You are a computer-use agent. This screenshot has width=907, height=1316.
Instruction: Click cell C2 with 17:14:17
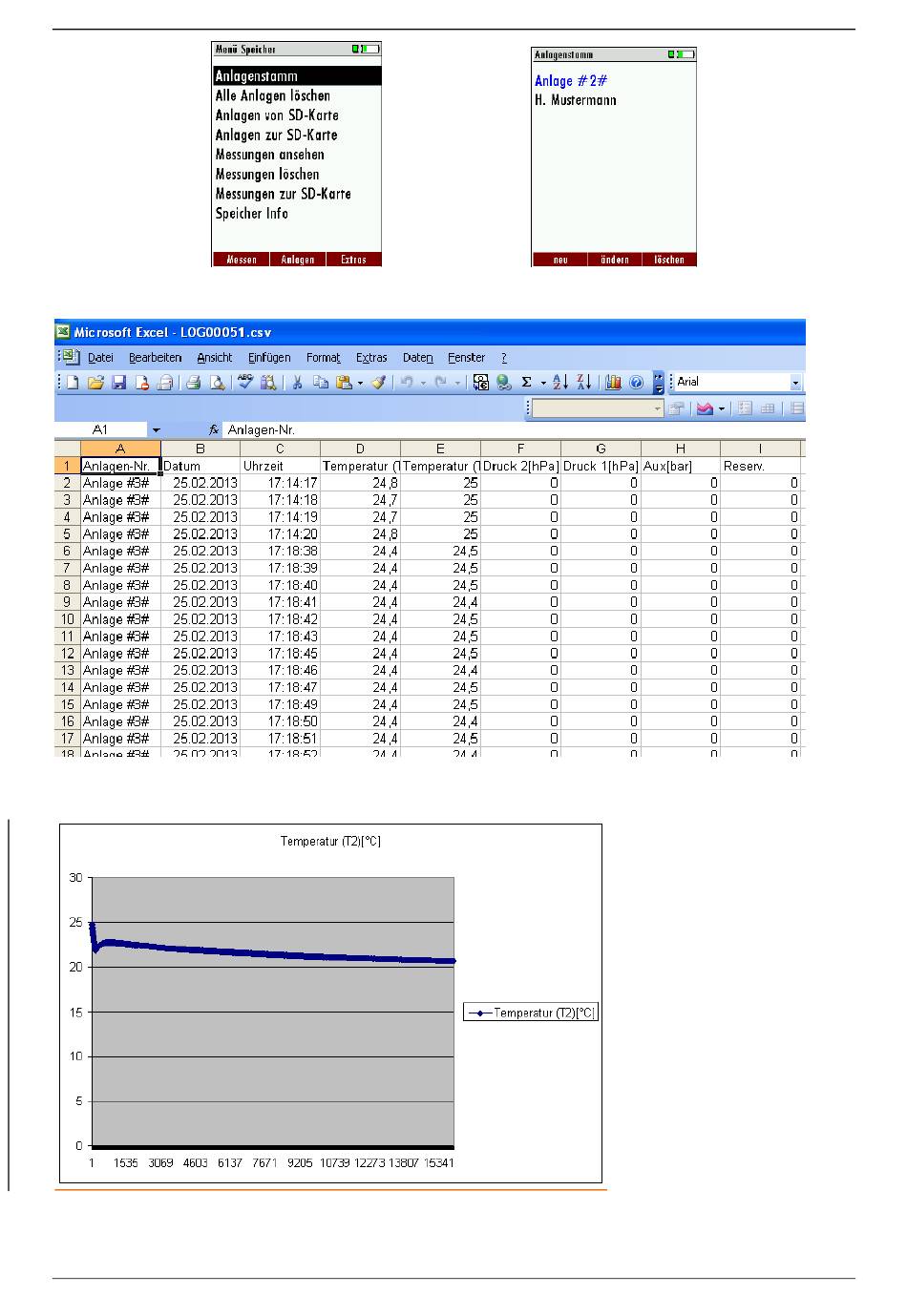coord(280,483)
